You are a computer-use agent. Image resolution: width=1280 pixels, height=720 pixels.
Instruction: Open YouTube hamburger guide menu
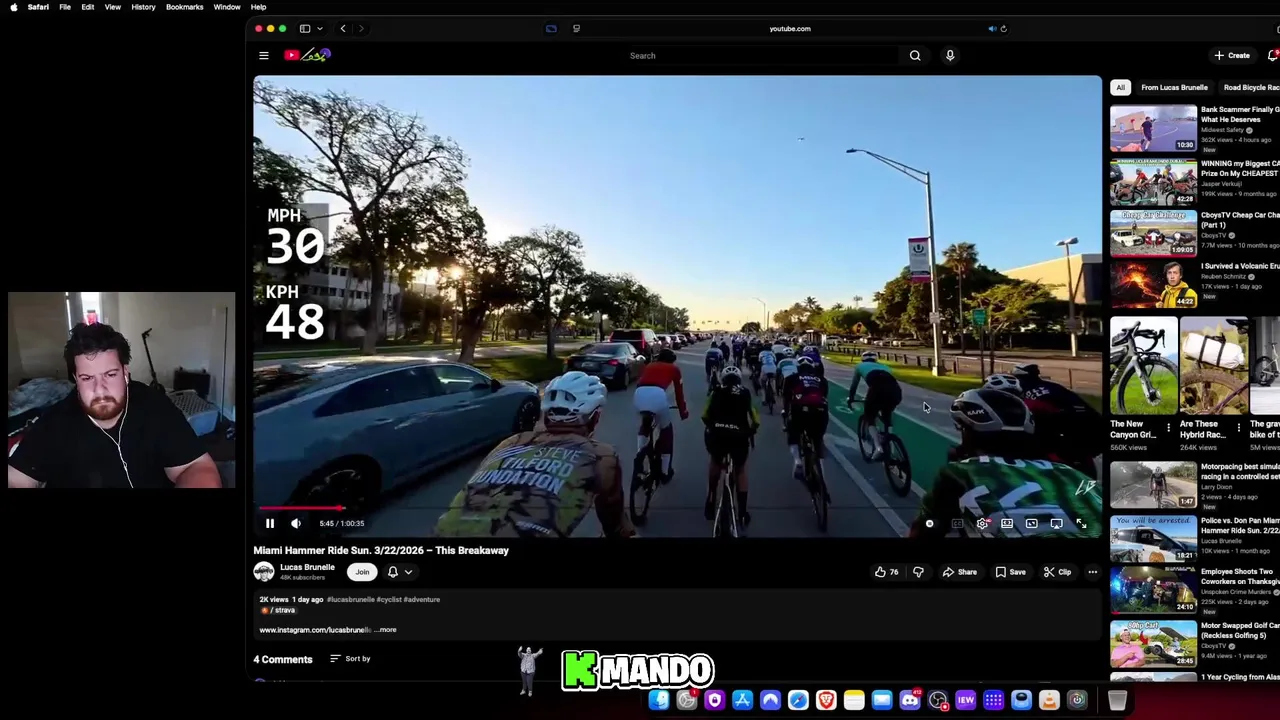[x=263, y=56]
